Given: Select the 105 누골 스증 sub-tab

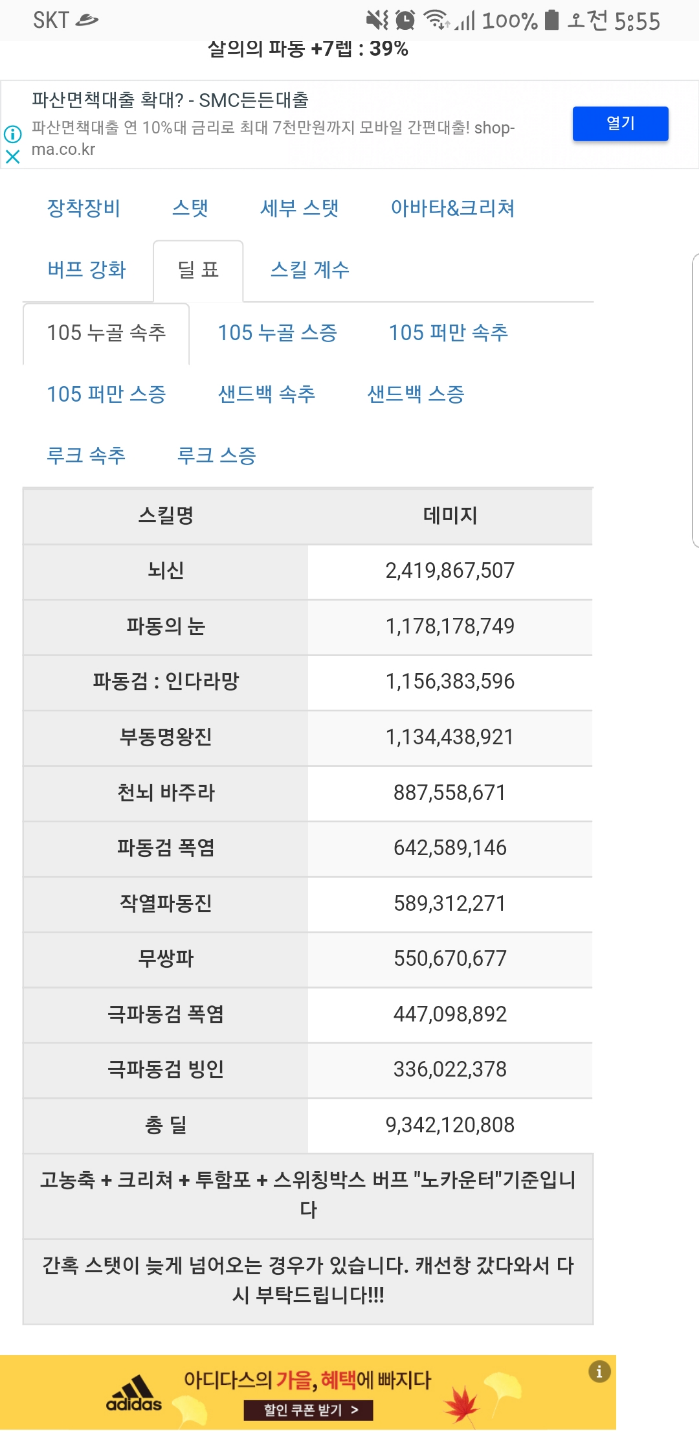Looking at the screenshot, I should pos(277,333).
